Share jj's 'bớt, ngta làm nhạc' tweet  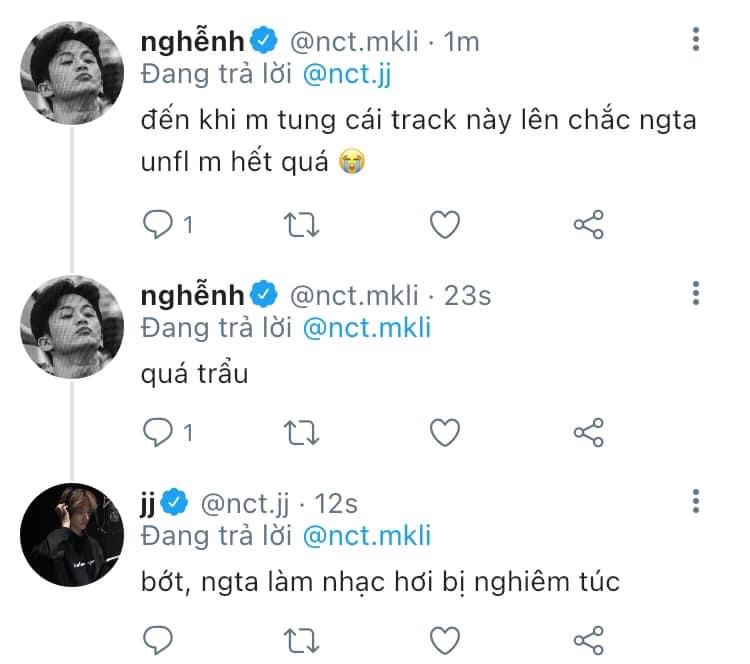(588, 638)
